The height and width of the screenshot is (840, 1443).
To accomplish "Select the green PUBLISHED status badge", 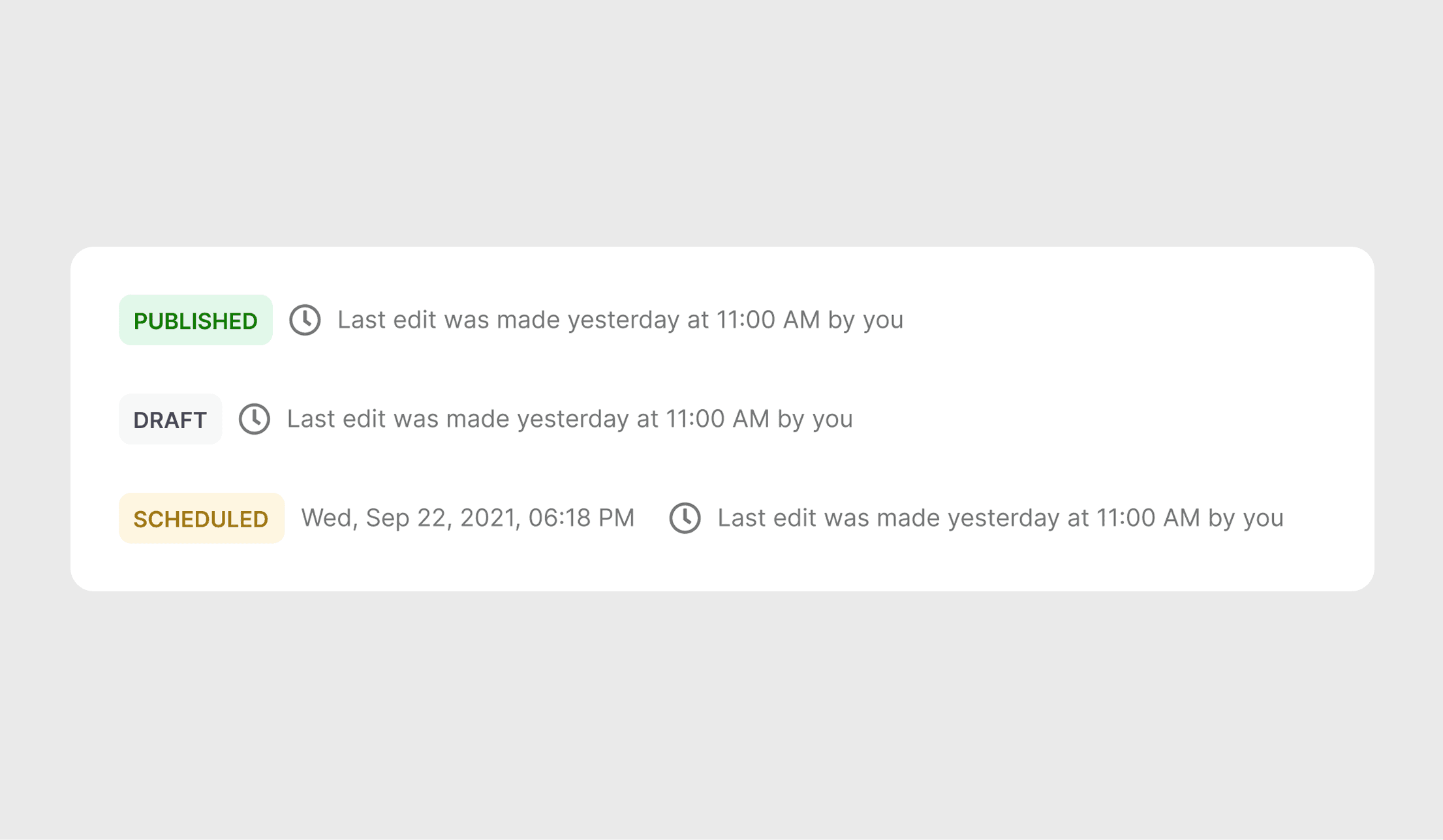I will (x=195, y=320).
